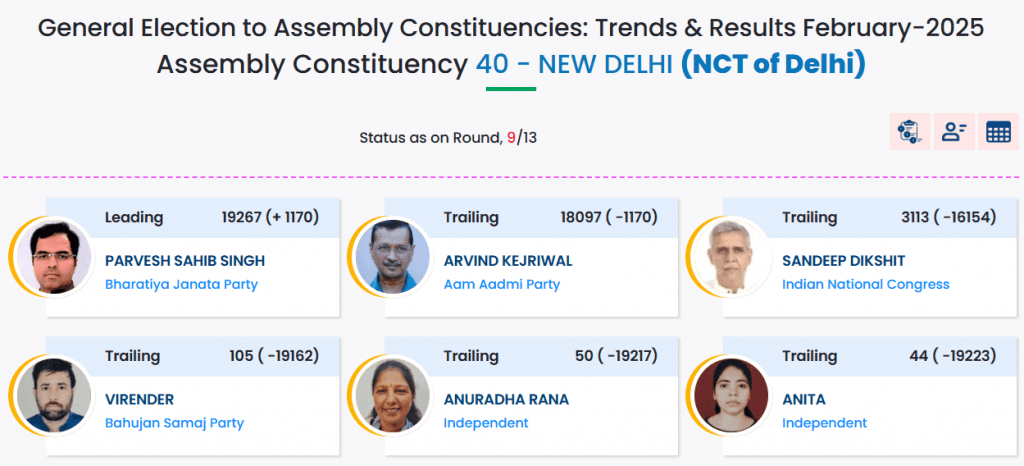Viewport: 1024px width, 466px height.
Task: Click the SANDEEP DIKSHIT candidate name
Action: [843, 261]
